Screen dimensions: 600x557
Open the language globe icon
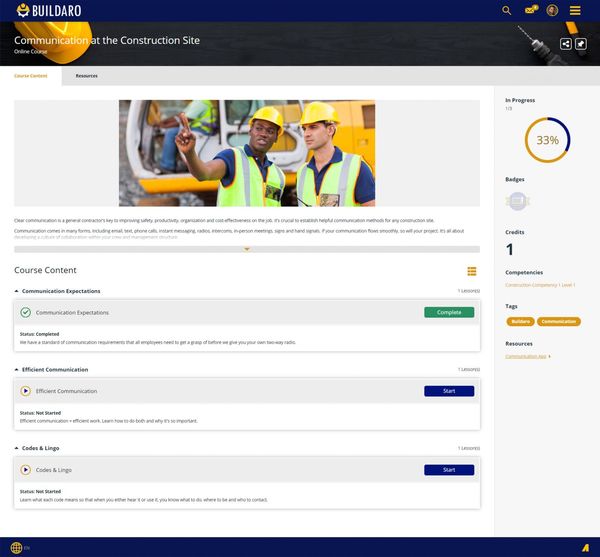pyautogui.click(x=16, y=548)
